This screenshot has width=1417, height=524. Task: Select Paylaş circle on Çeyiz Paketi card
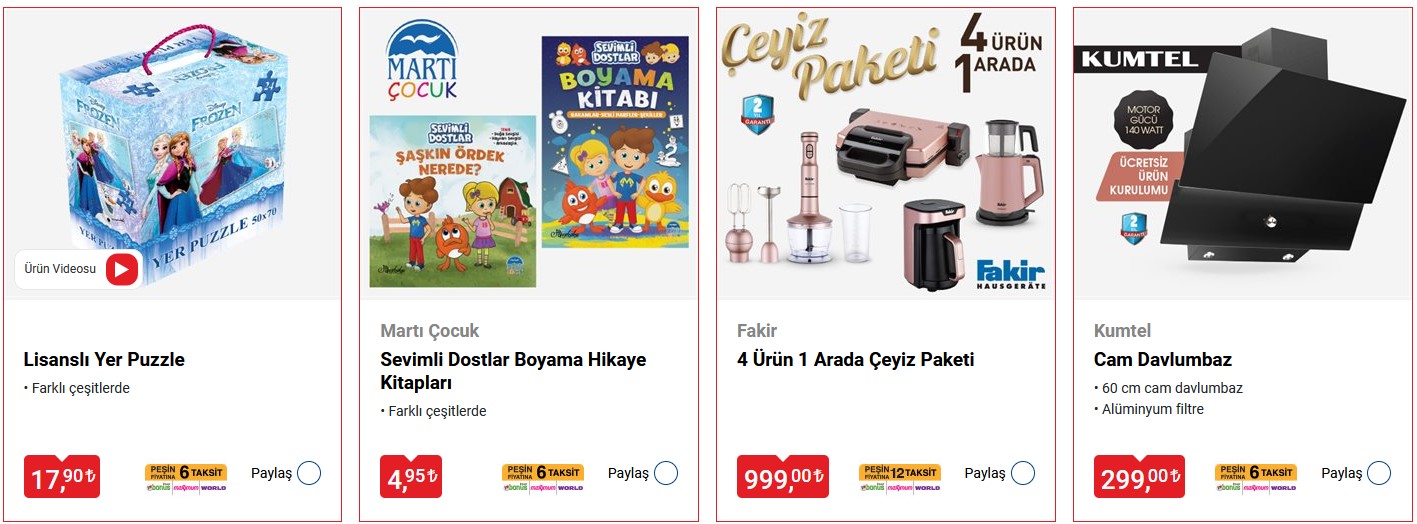pos(1022,473)
